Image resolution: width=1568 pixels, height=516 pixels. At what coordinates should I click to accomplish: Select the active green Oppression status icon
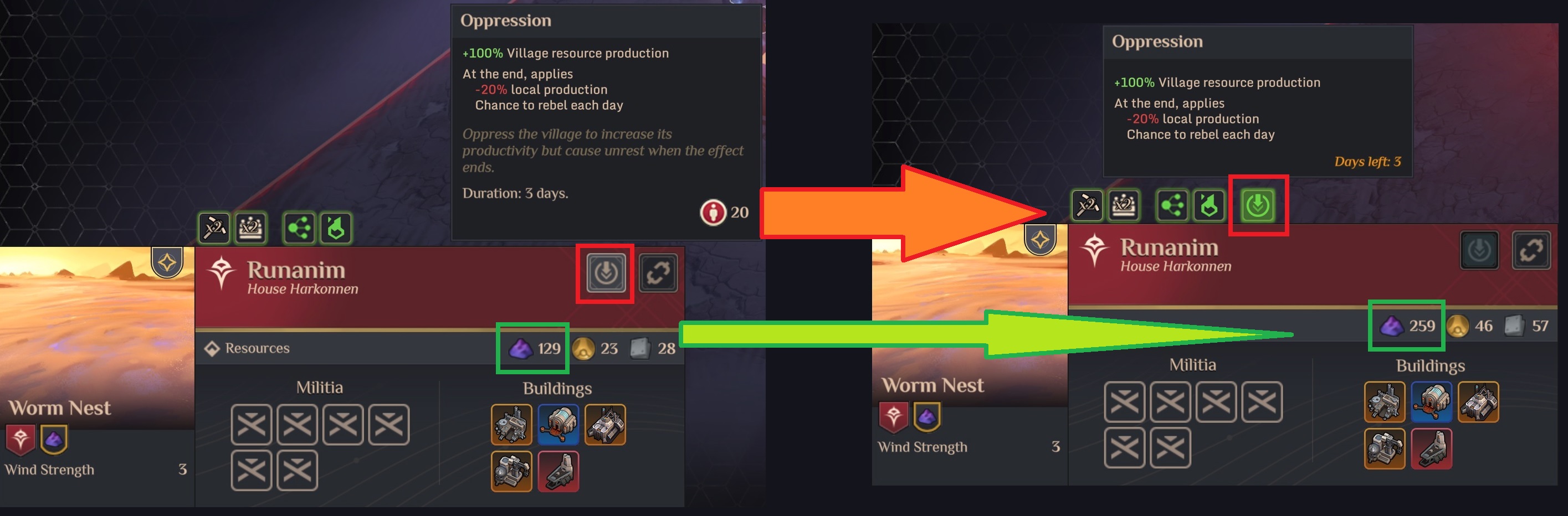click(1258, 205)
